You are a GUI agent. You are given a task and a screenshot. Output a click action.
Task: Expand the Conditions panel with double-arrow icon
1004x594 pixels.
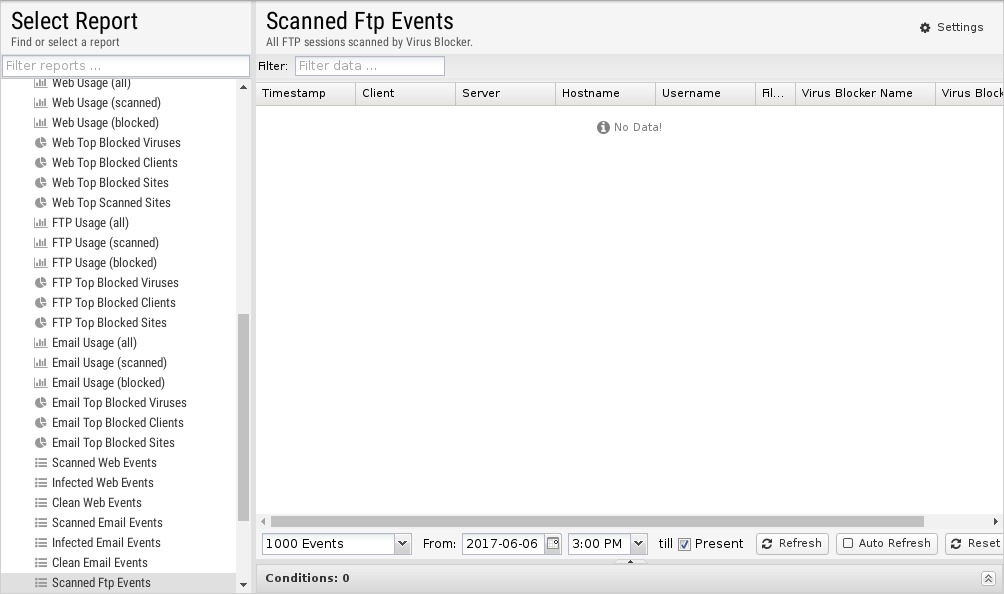[988, 578]
